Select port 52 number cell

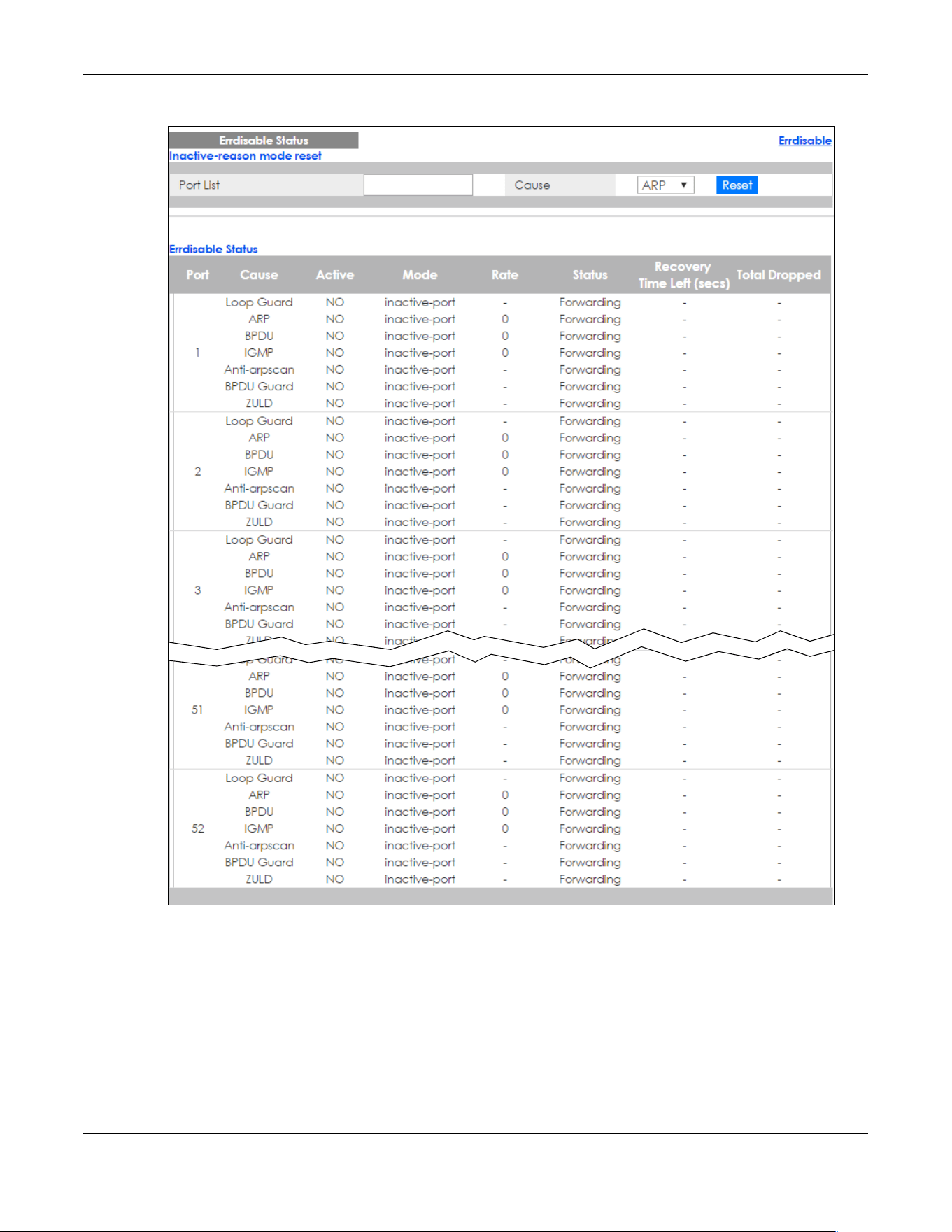pos(197,828)
